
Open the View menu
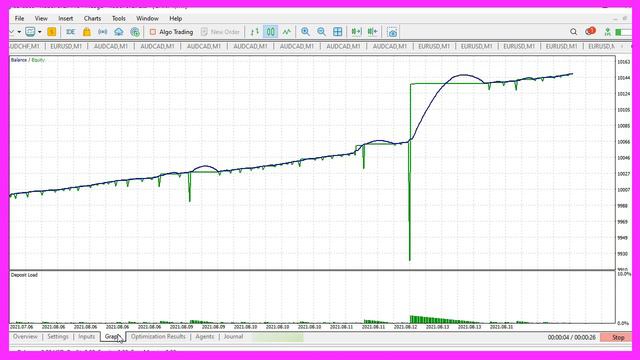click(41, 18)
